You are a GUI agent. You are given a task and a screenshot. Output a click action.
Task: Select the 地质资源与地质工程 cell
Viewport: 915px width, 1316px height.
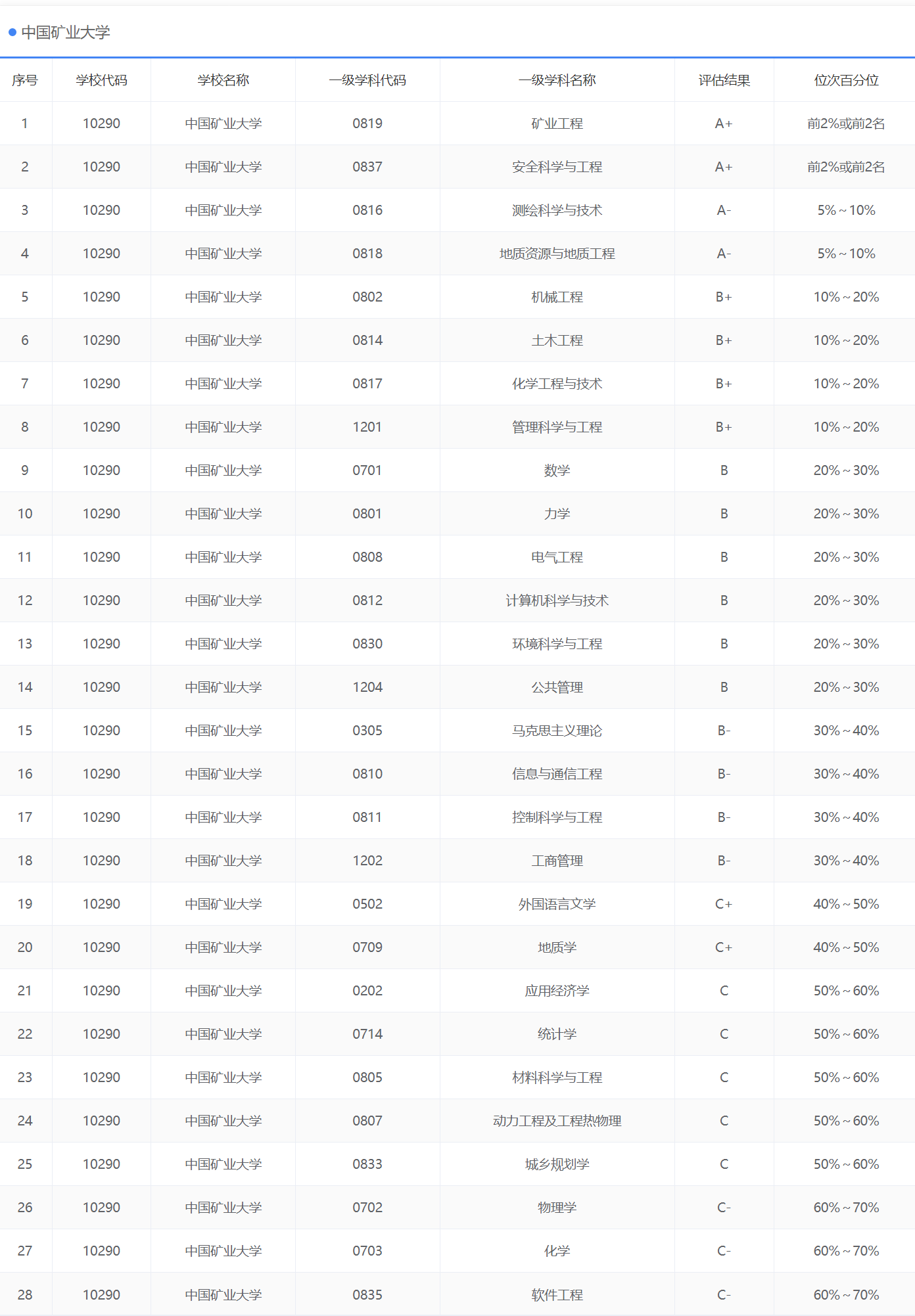click(x=557, y=254)
